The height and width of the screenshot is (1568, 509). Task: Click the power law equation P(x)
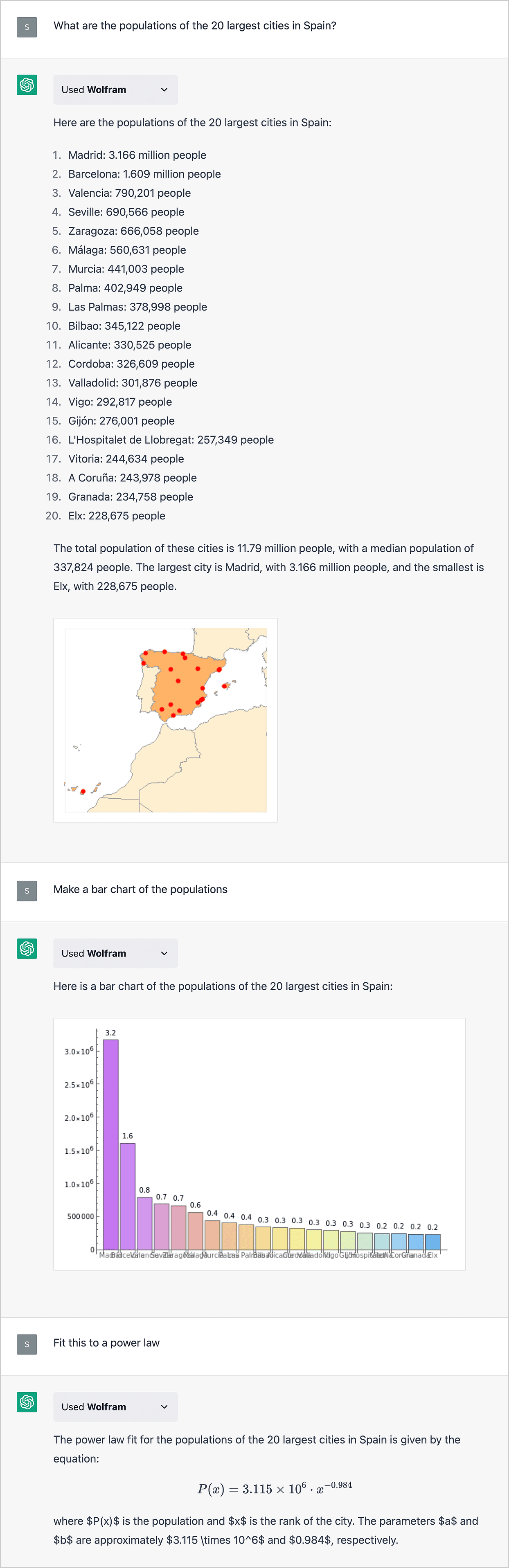[x=275, y=1488]
